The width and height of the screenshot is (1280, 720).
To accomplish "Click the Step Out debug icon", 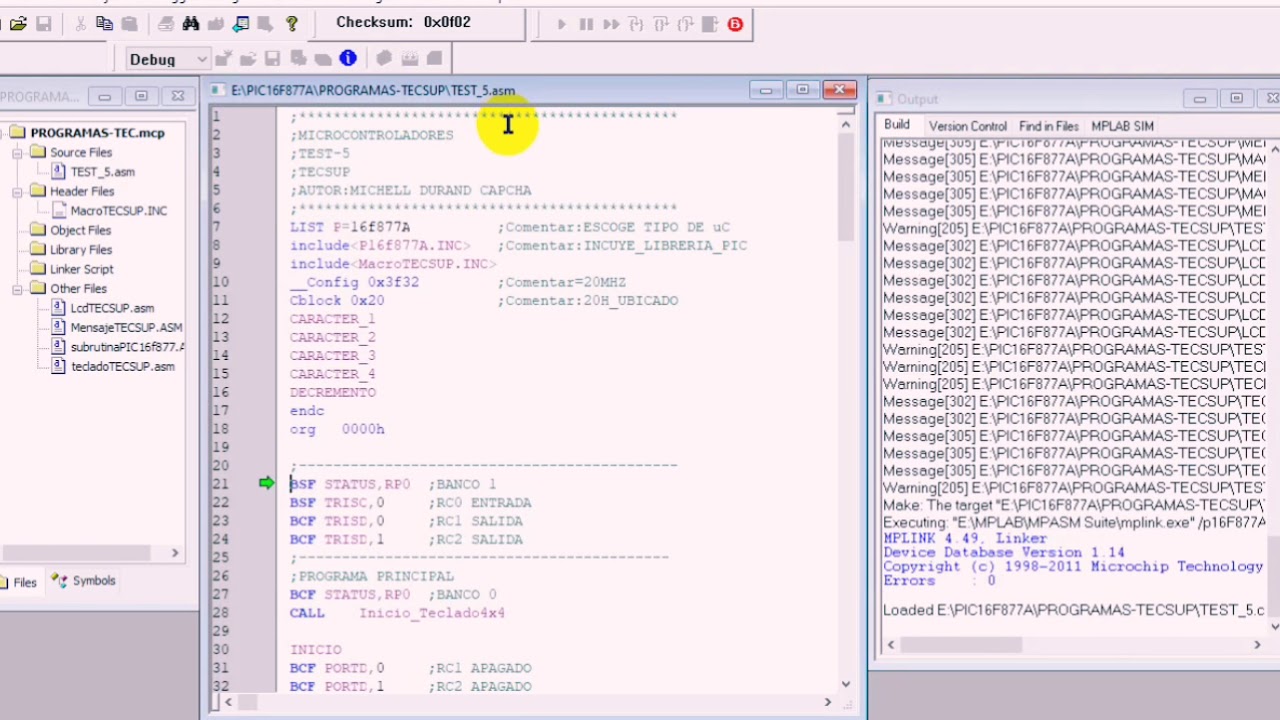I will 685,24.
